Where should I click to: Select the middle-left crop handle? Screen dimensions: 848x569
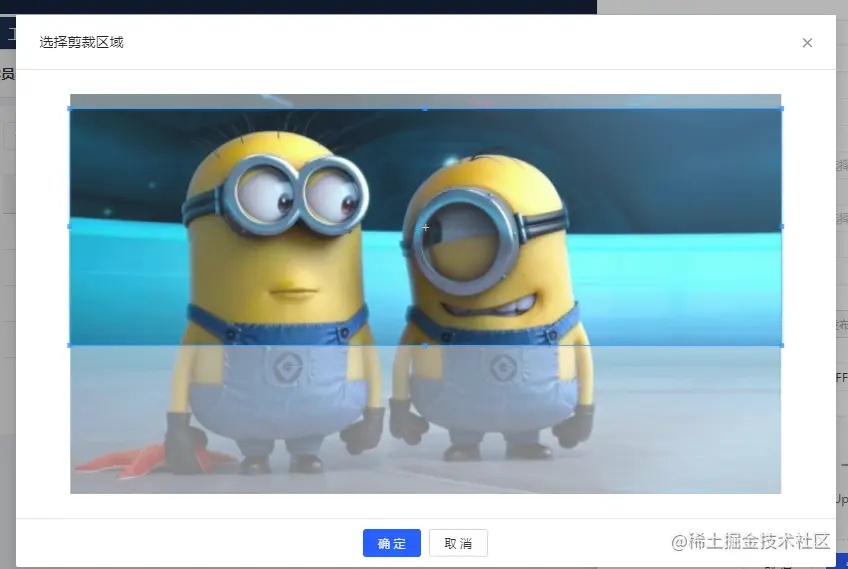point(70,227)
